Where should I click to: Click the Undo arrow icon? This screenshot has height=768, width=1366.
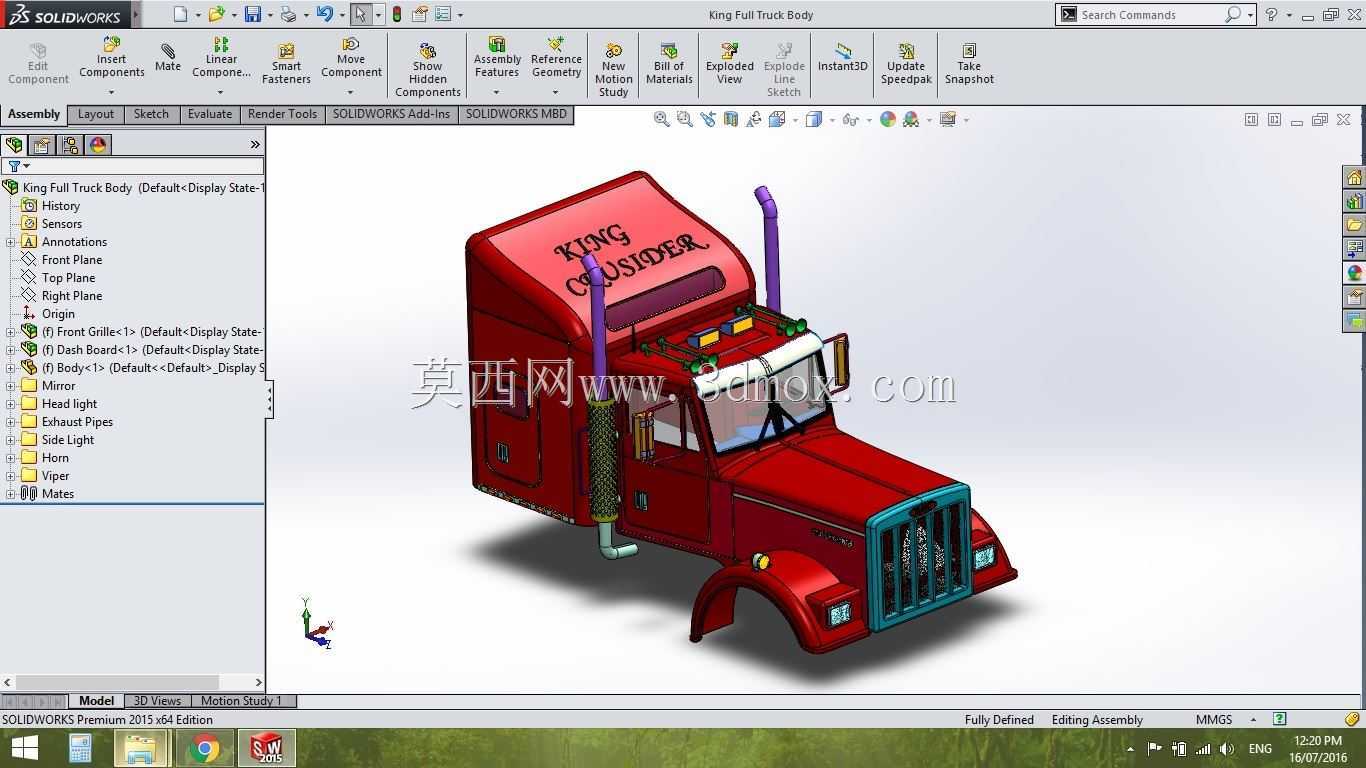click(324, 14)
